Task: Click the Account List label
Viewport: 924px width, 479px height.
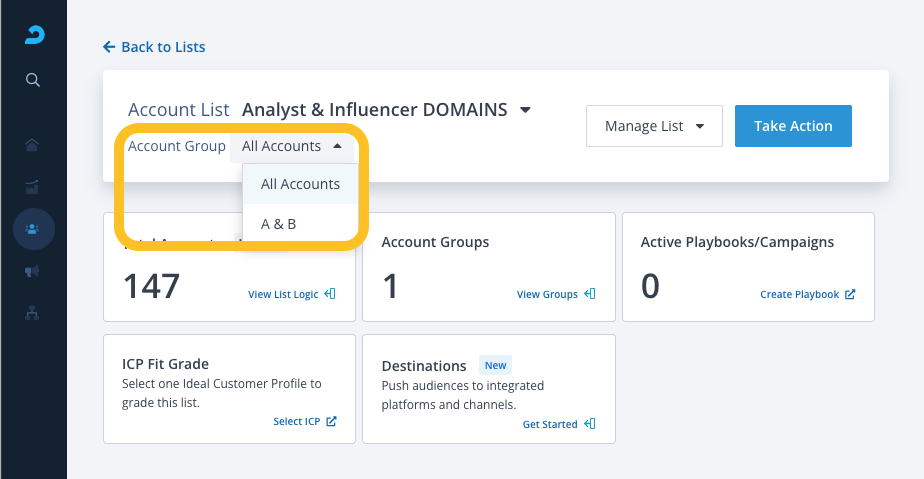Action: (x=179, y=110)
